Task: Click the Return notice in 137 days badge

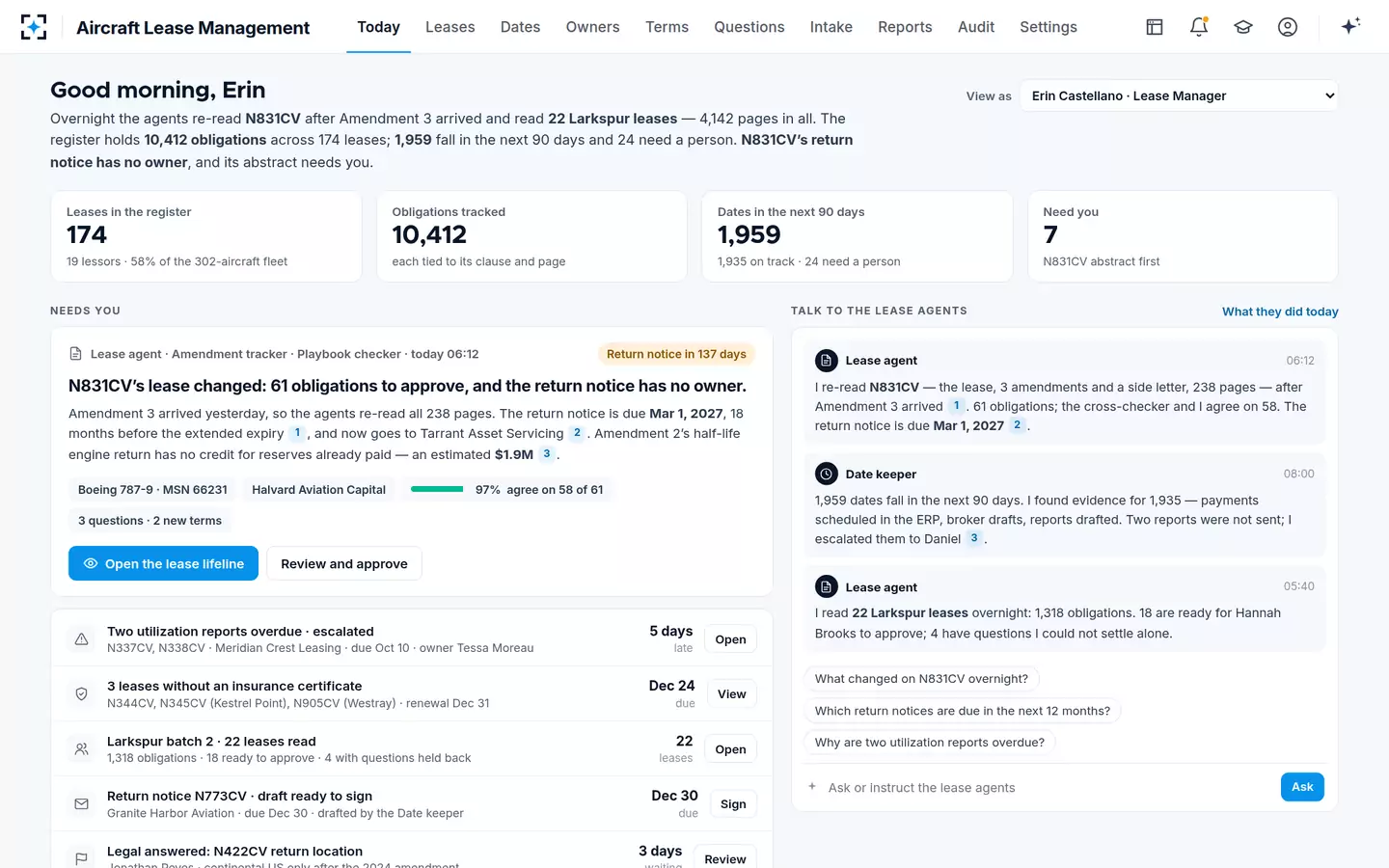Action: [x=676, y=354]
